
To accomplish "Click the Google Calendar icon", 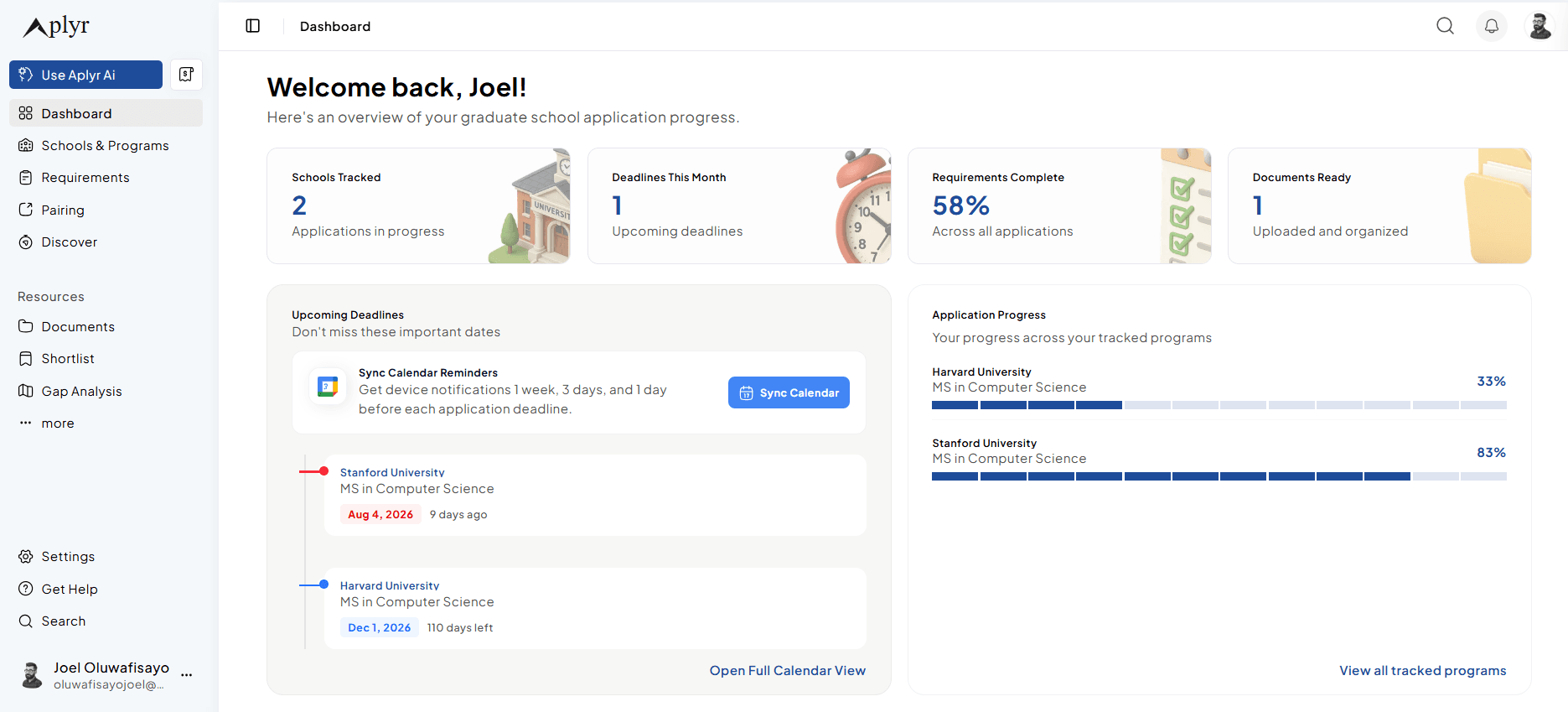I will (x=328, y=387).
